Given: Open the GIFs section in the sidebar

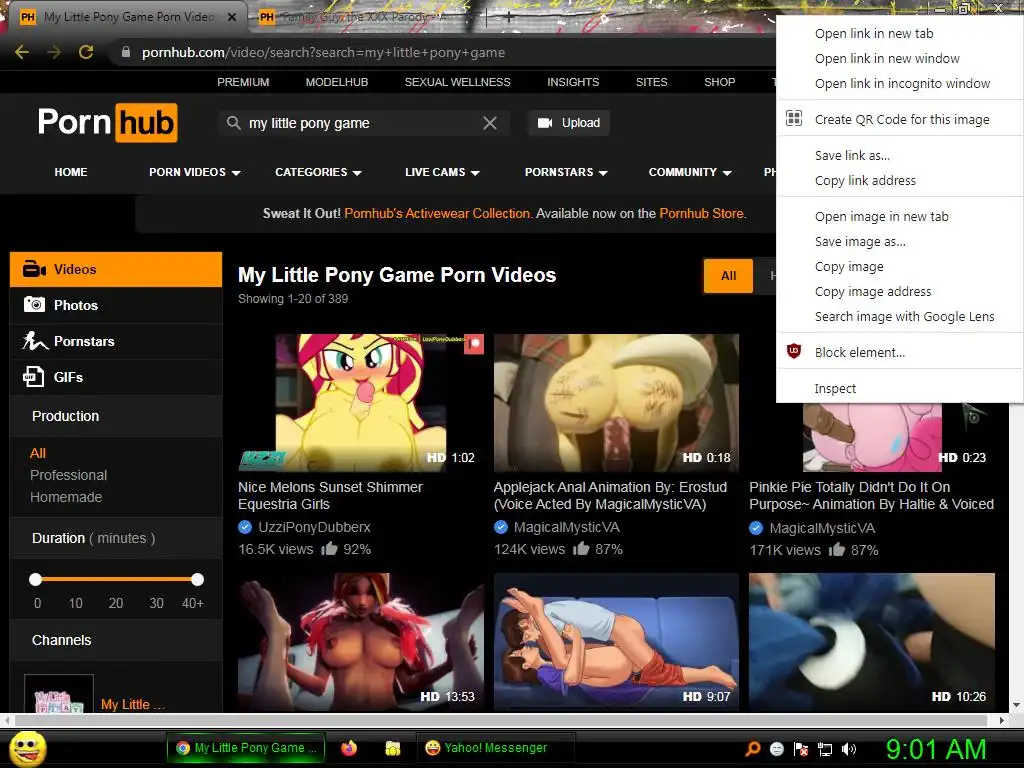Looking at the screenshot, I should (x=116, y=377).
